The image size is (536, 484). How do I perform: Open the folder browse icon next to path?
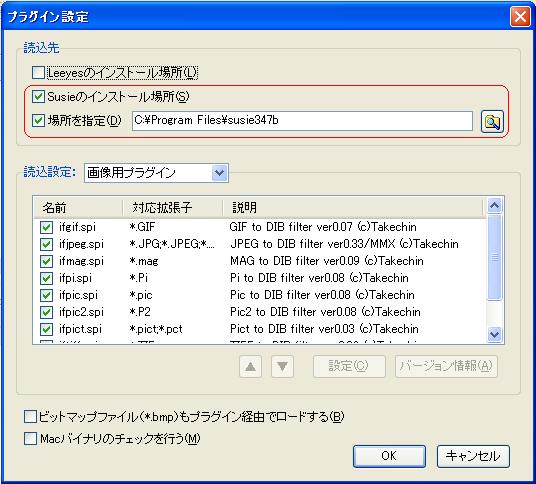[x=492, y=121]
